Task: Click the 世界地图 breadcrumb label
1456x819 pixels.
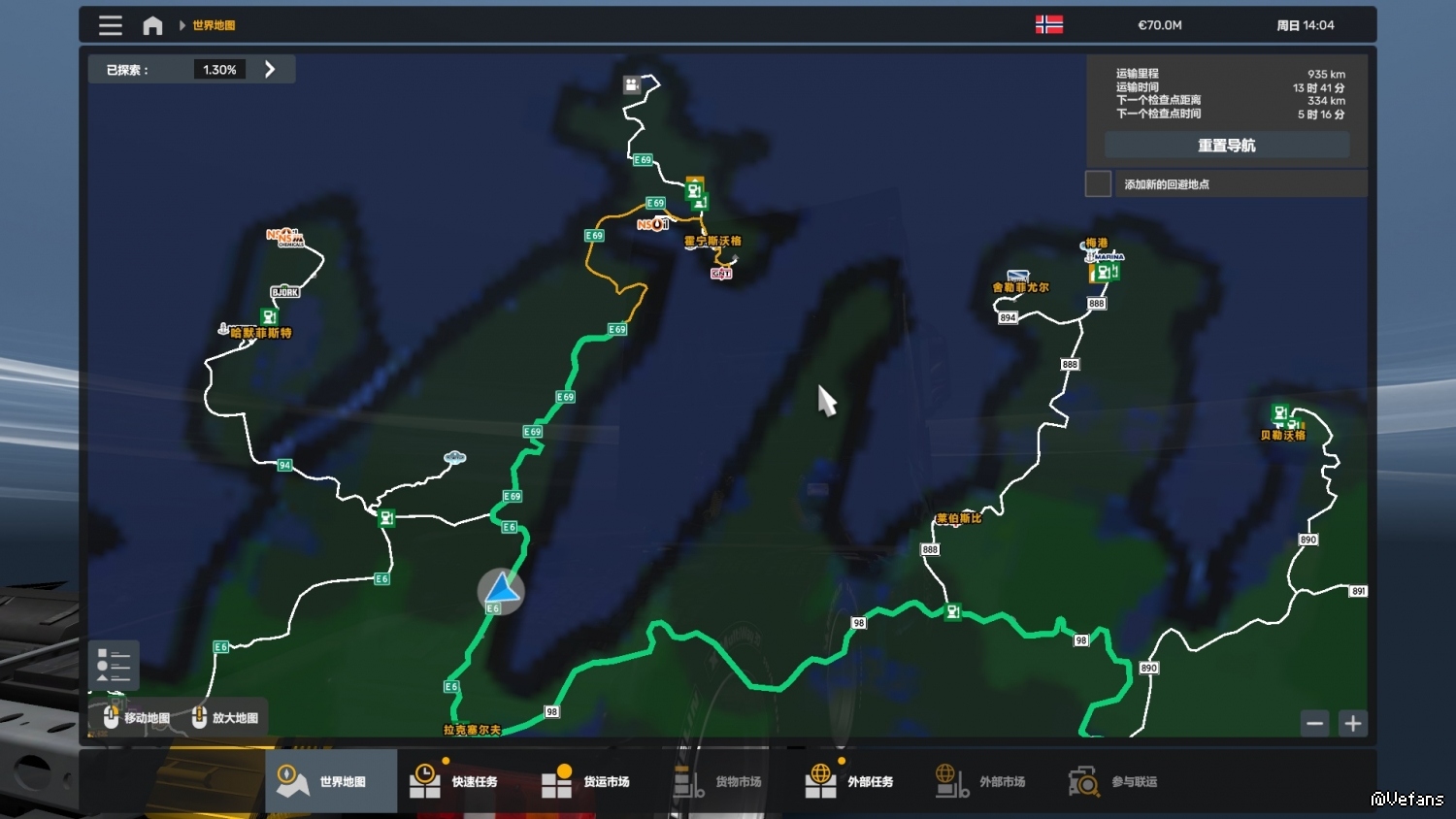Action: tap(214, 25)
